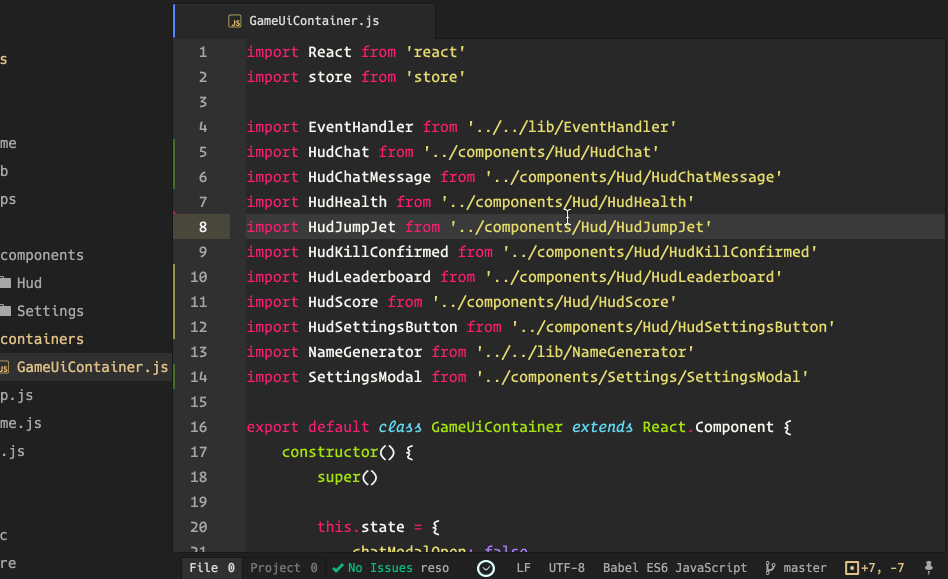Click 'NameGenerator' identifier on line 13
The width and height of the screenshot is (948, 579).
point(365,352)
